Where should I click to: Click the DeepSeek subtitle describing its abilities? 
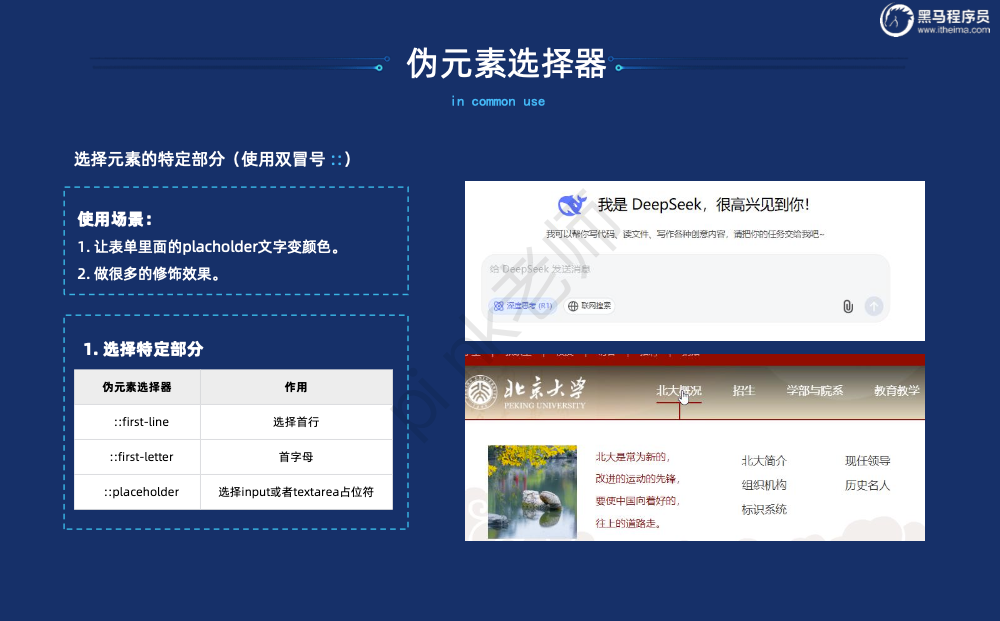tap(685, 234)
